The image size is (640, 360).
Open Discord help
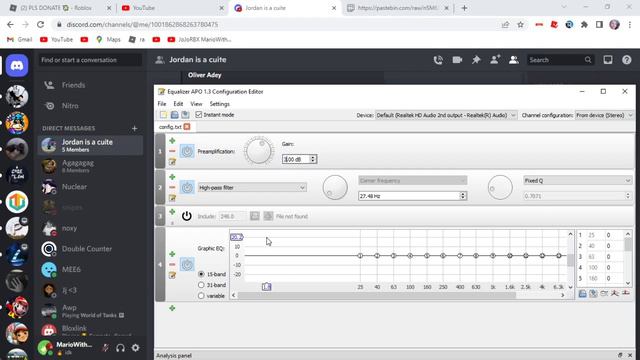pyautogui.click(x=627, y=60)
